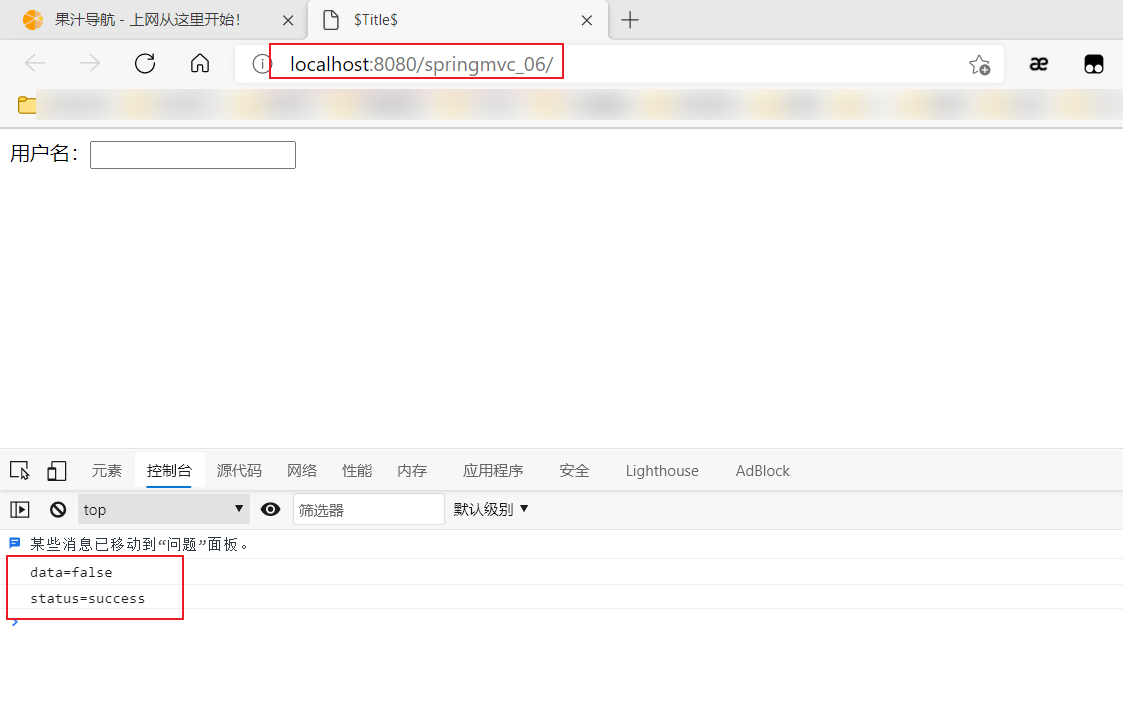This screenshot has height=707, width=1123.
Task: Open the Lighthouse tab
Action: coord(662,471)
